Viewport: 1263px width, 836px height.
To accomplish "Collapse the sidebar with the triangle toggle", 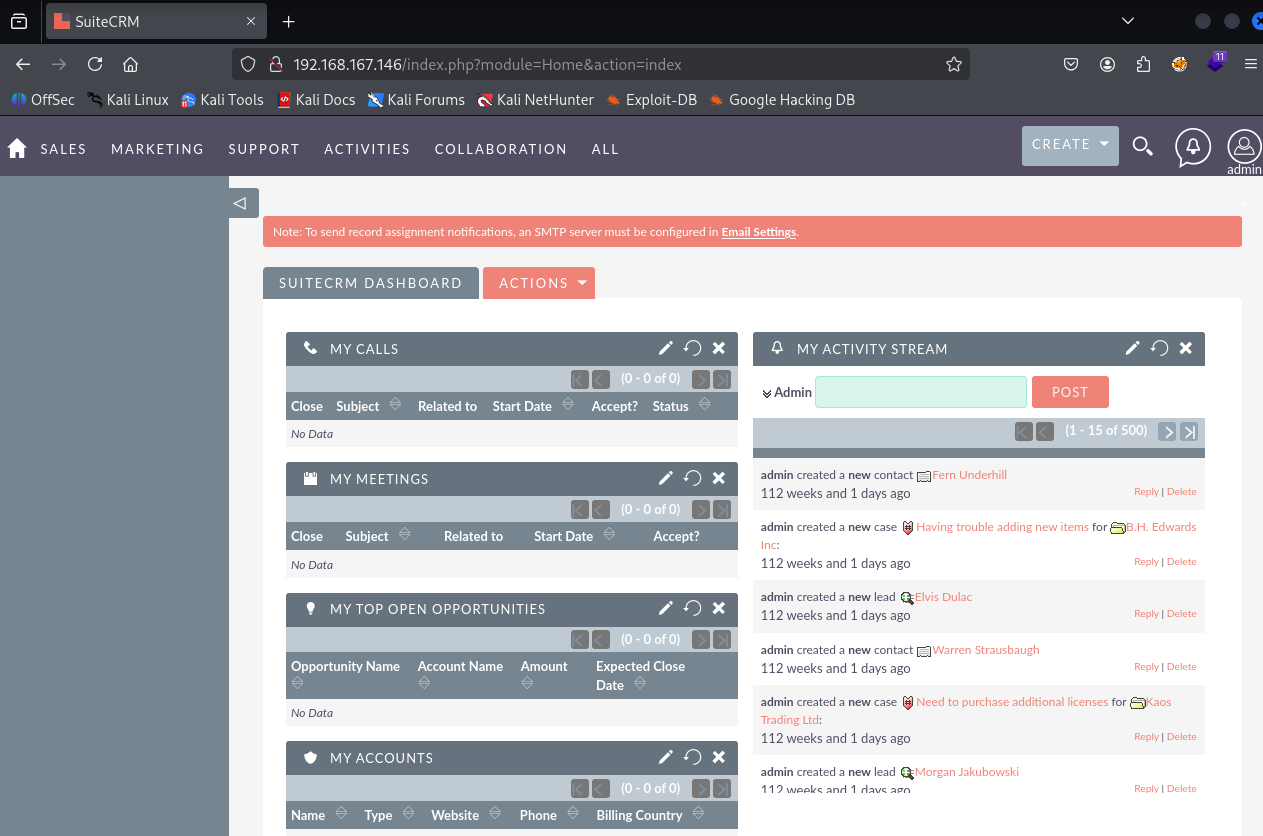I will pyautogui.click(x=240, y=203).
